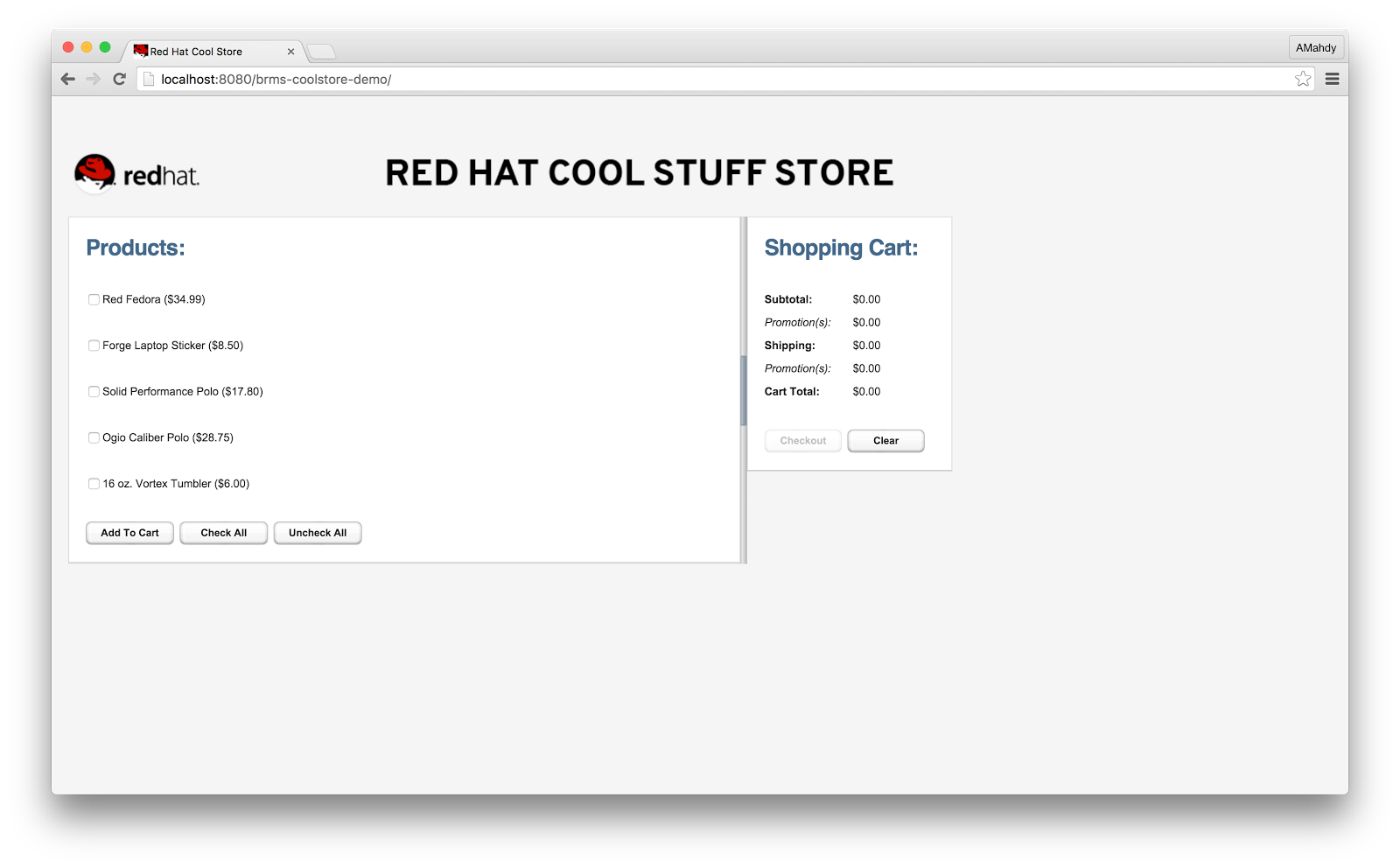Reload the page with refresh icon
This screenshot has height=868, width=1400.
[x=120, y=79]
